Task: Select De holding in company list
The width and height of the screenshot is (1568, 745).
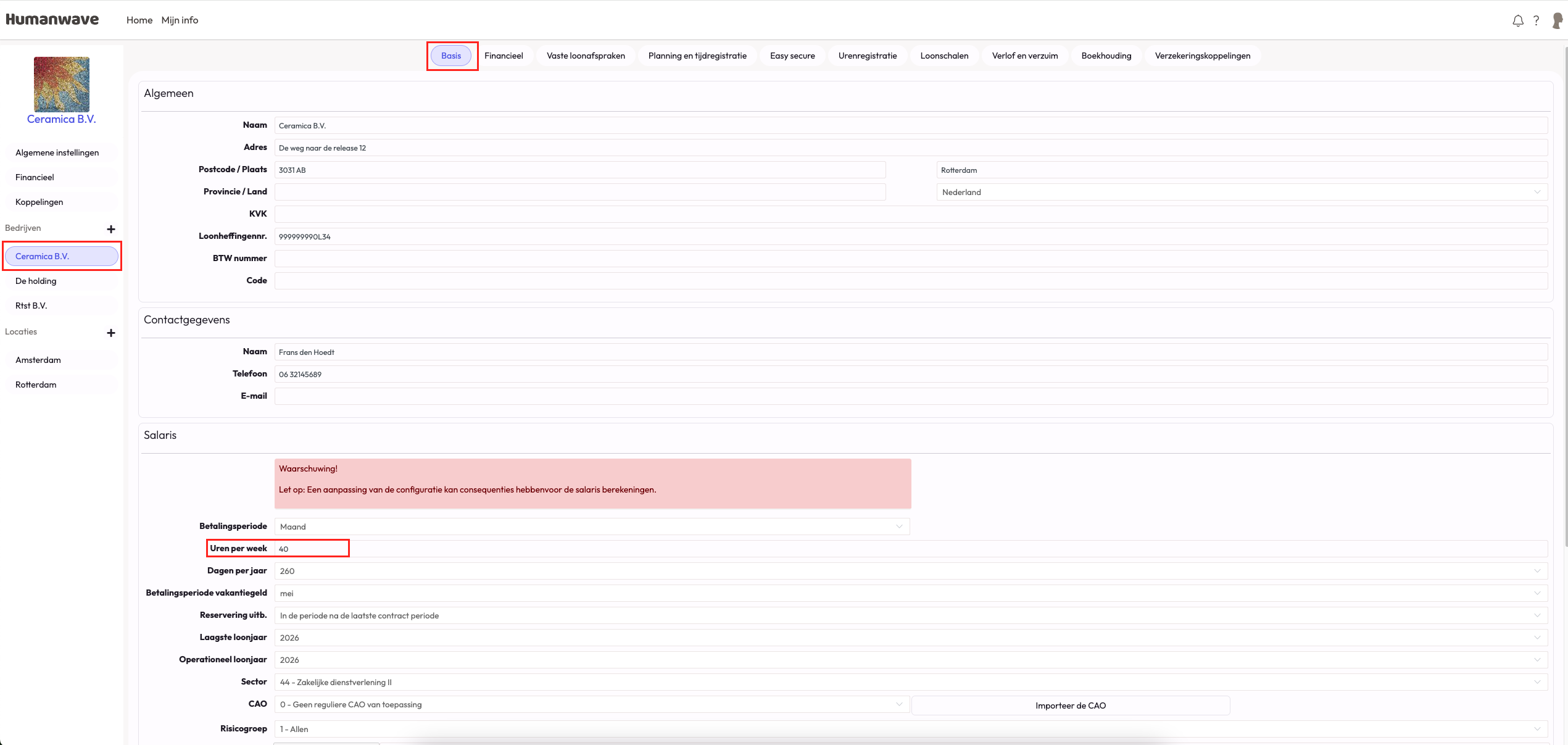Action: [x=36, y=281]
